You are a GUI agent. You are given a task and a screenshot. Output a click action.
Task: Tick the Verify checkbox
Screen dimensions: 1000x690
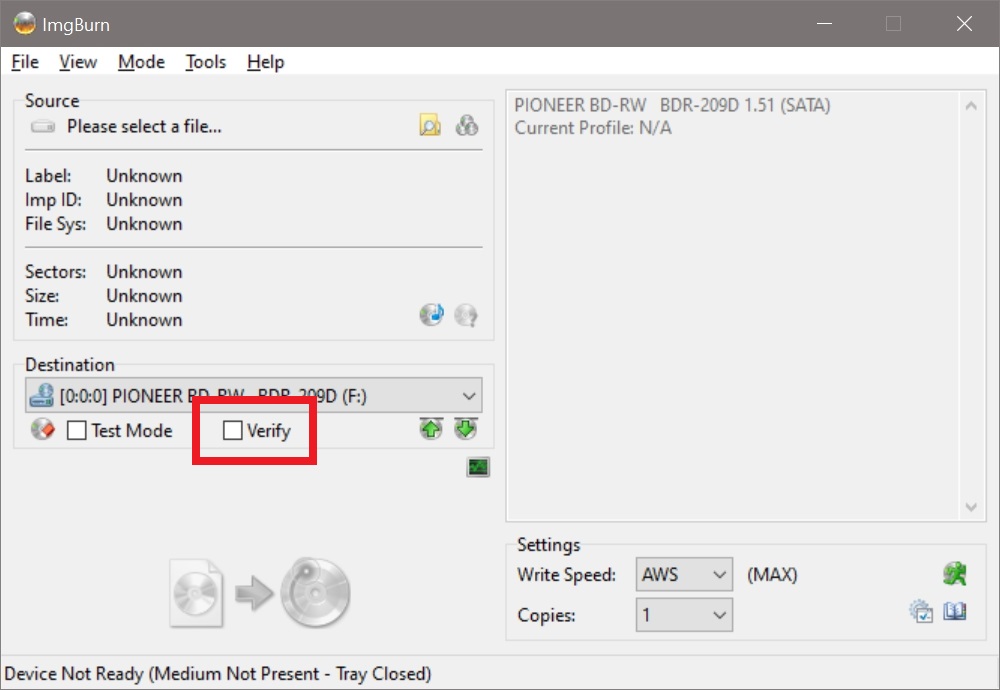(x=233, y=430)
